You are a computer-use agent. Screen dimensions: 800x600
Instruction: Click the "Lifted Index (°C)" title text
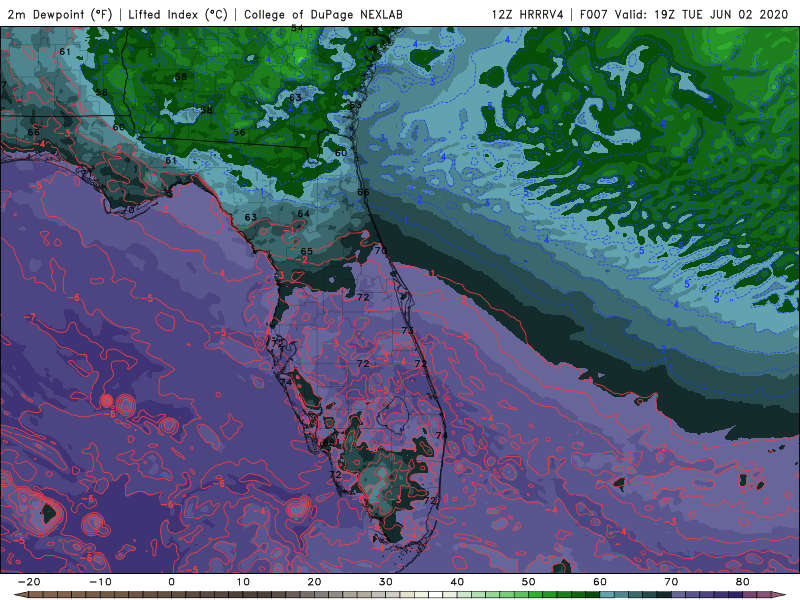[178, 14]
